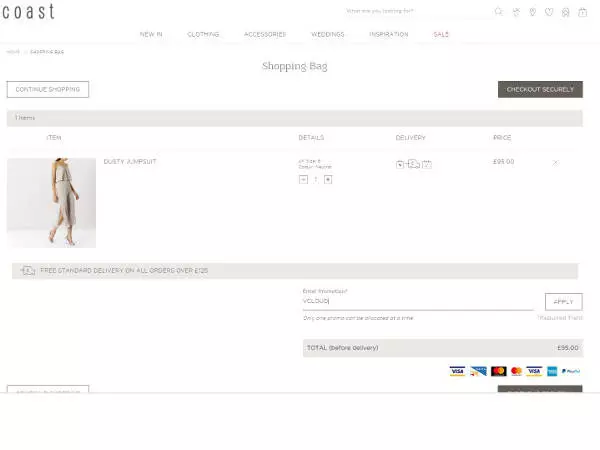Screen dimensions: 600x450
Task: Open the New In menu
Action: point(151,34)
